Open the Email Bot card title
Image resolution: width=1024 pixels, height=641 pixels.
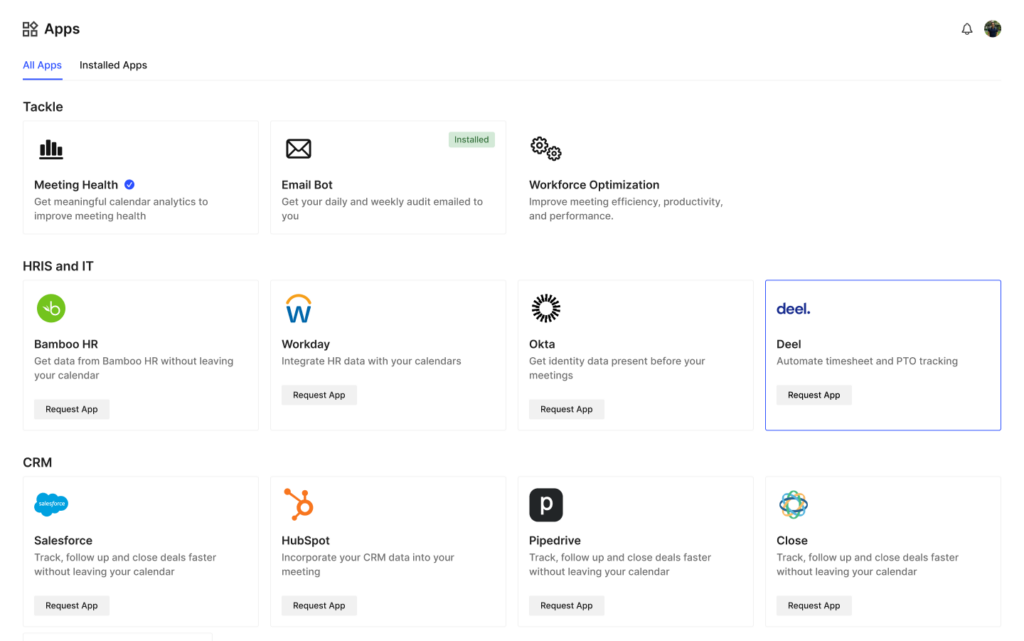point(307,185)
